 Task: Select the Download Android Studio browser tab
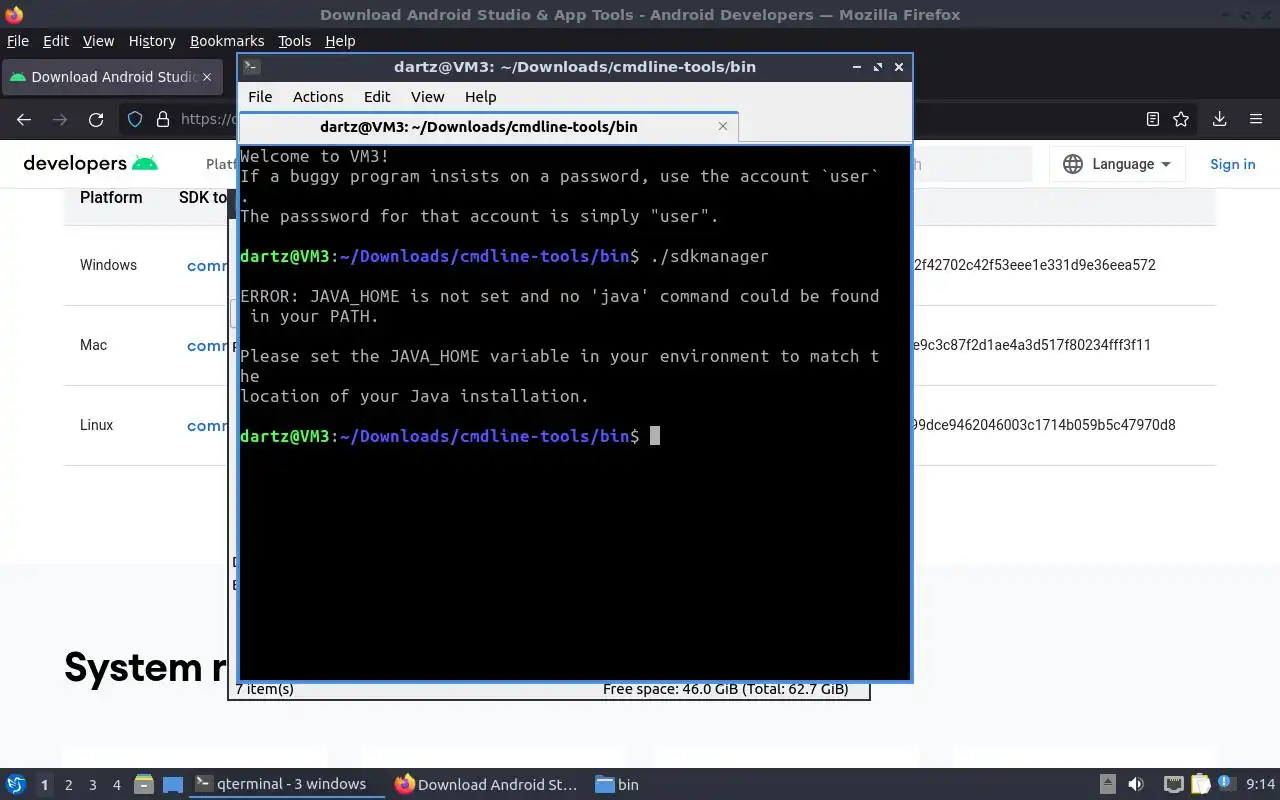coord(112,77)
